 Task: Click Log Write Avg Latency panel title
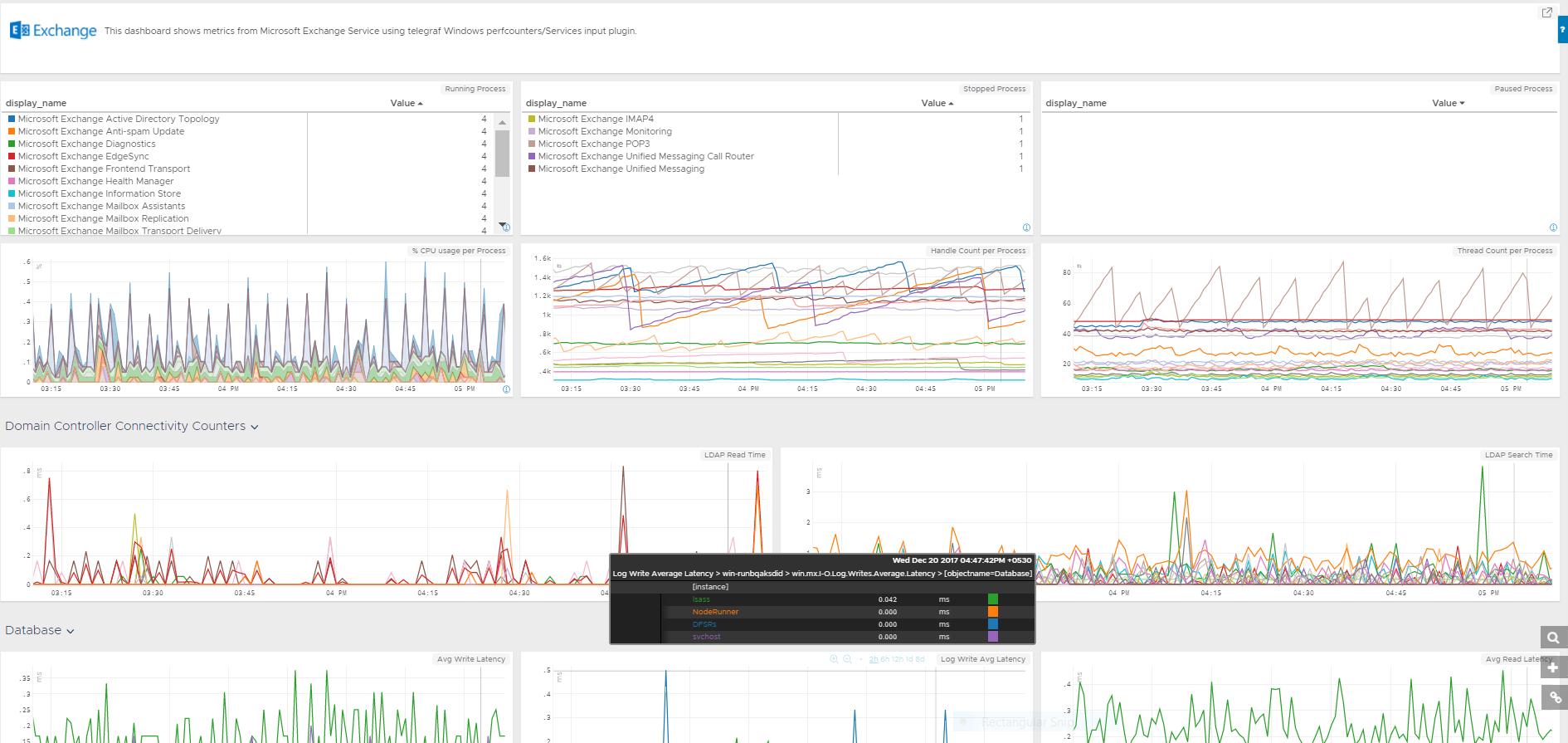pos(983,659)
